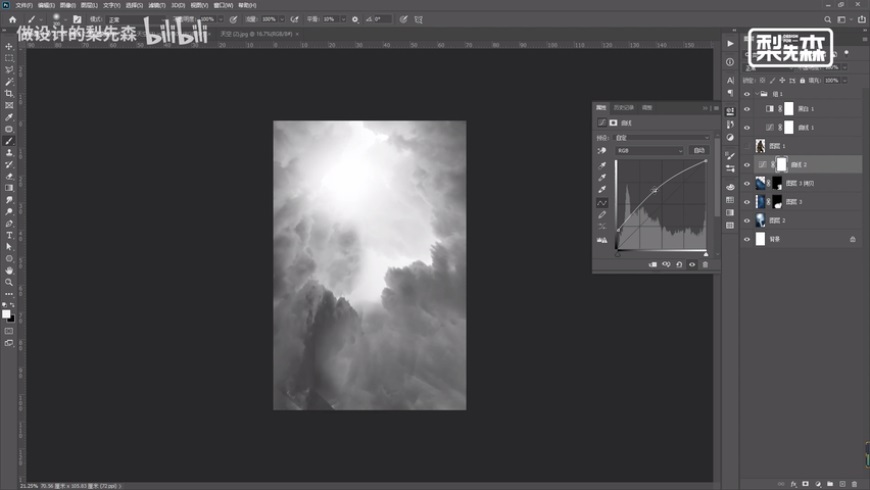Hide the 背景 layer

coord(747,239)
